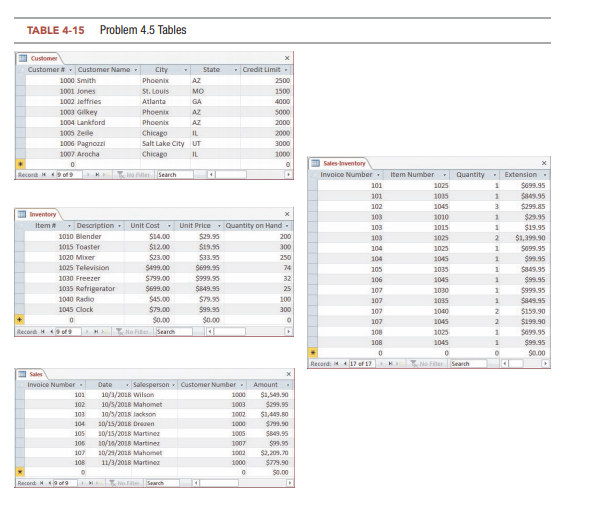Viewport: 600px width, 519px height.
Task: Click Search box in Inventory table navigation
Action: 174,332
